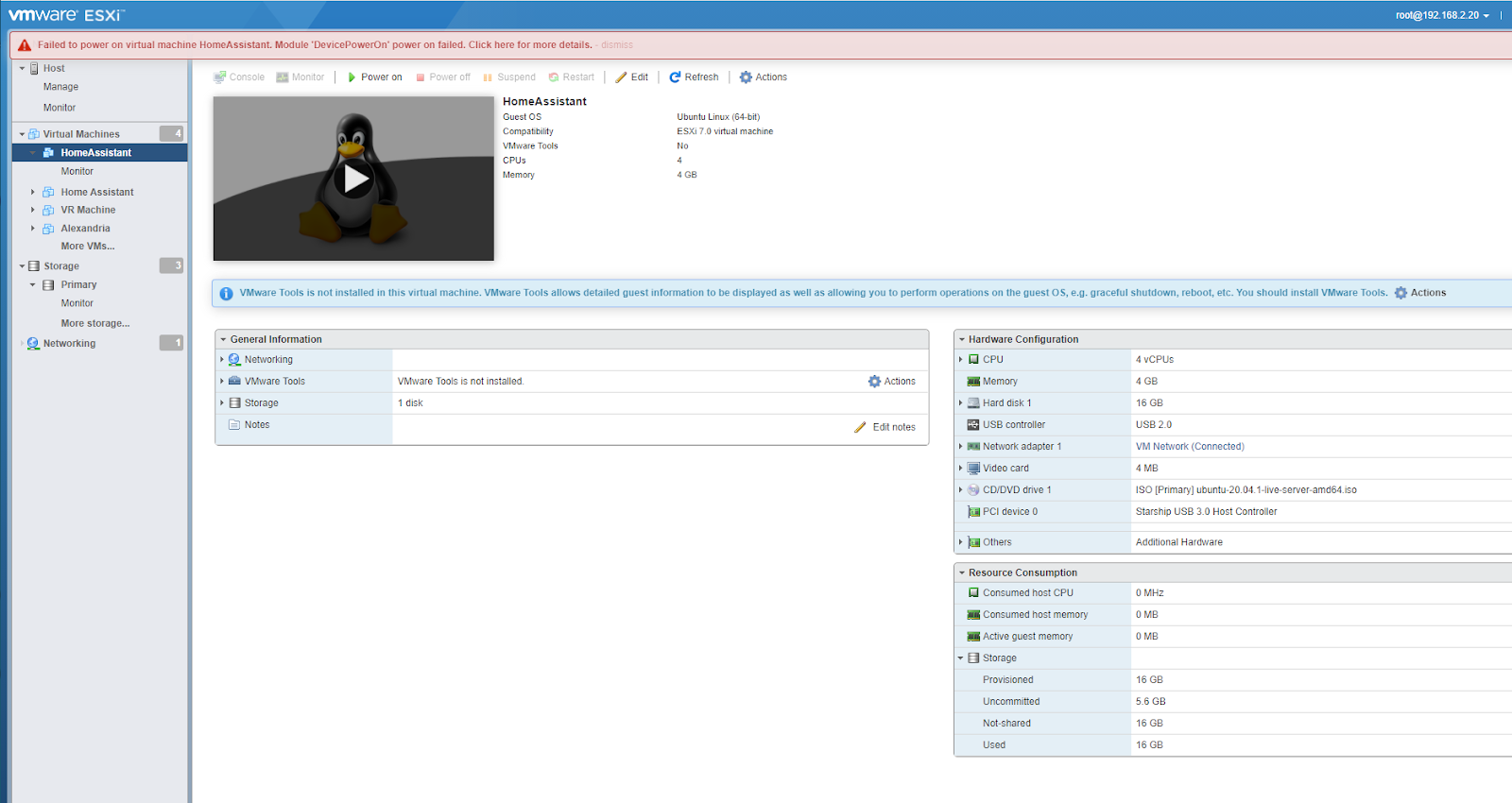Collapse the Host tree node

[23, 68]
